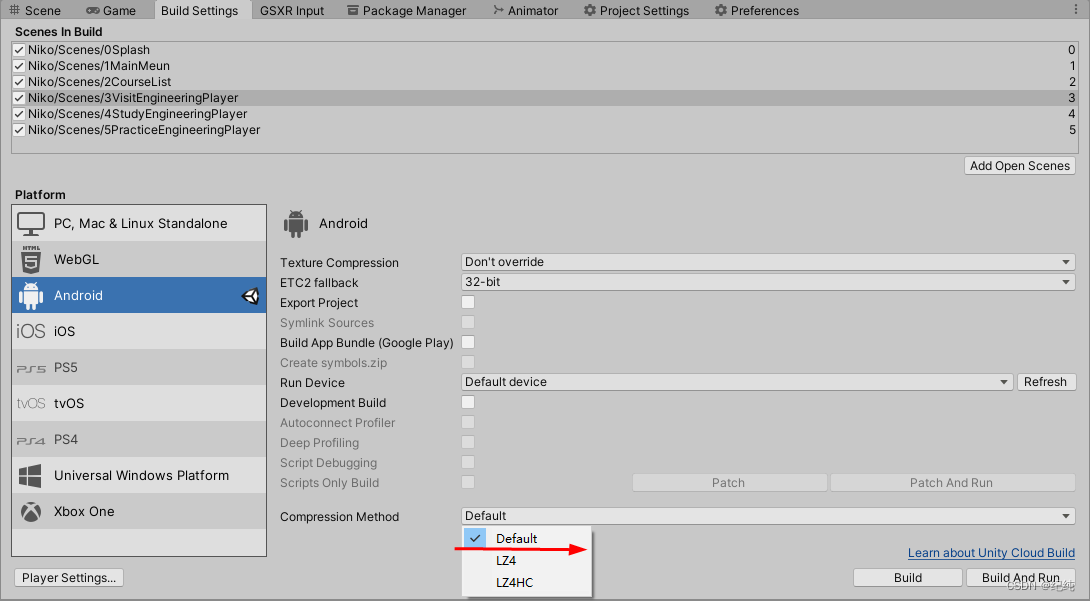Image resolution: width=1090 pixels, height=601 pixels.
Task: Select the WebGL platform row label
Action: tap(76, 259)
